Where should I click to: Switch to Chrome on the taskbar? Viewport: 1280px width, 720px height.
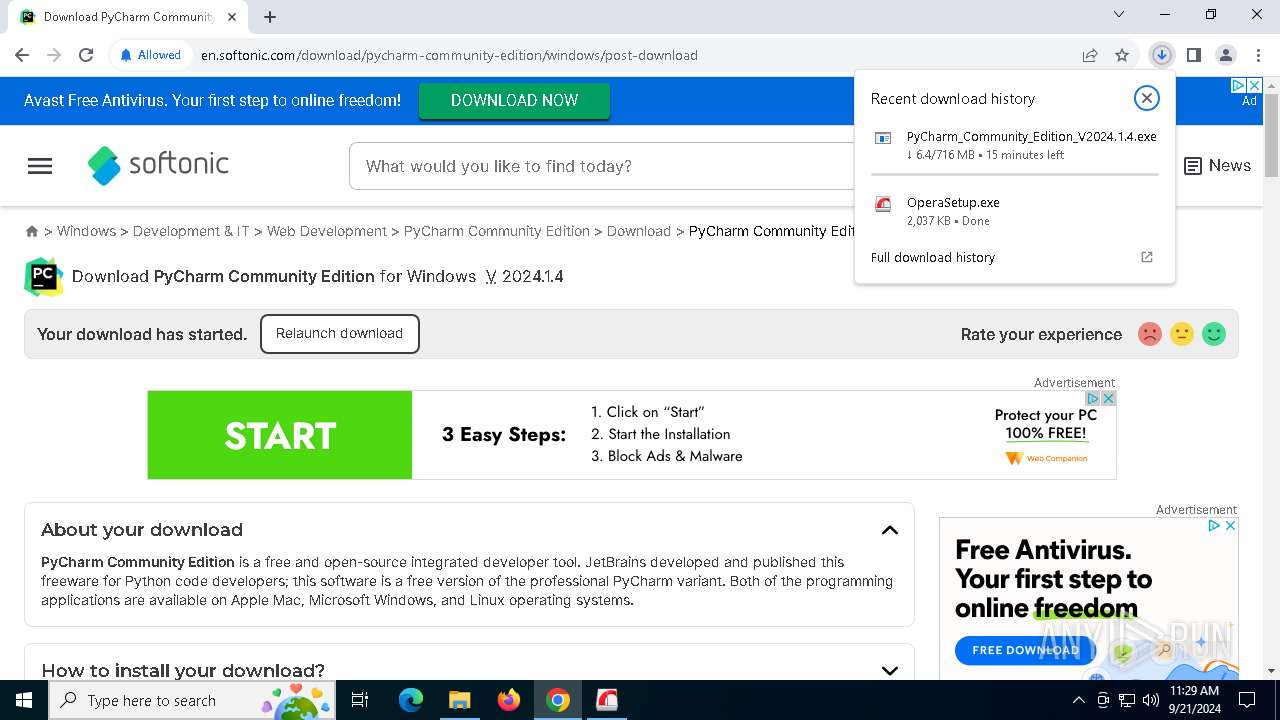pyautogui.click(x=558, y=700)
